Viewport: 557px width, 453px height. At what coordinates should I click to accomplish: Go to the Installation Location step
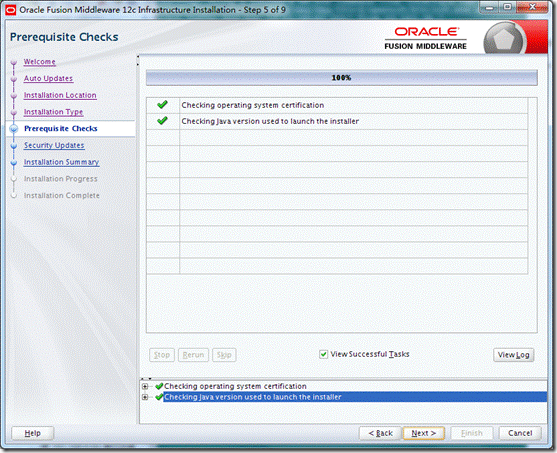(60, 95)
